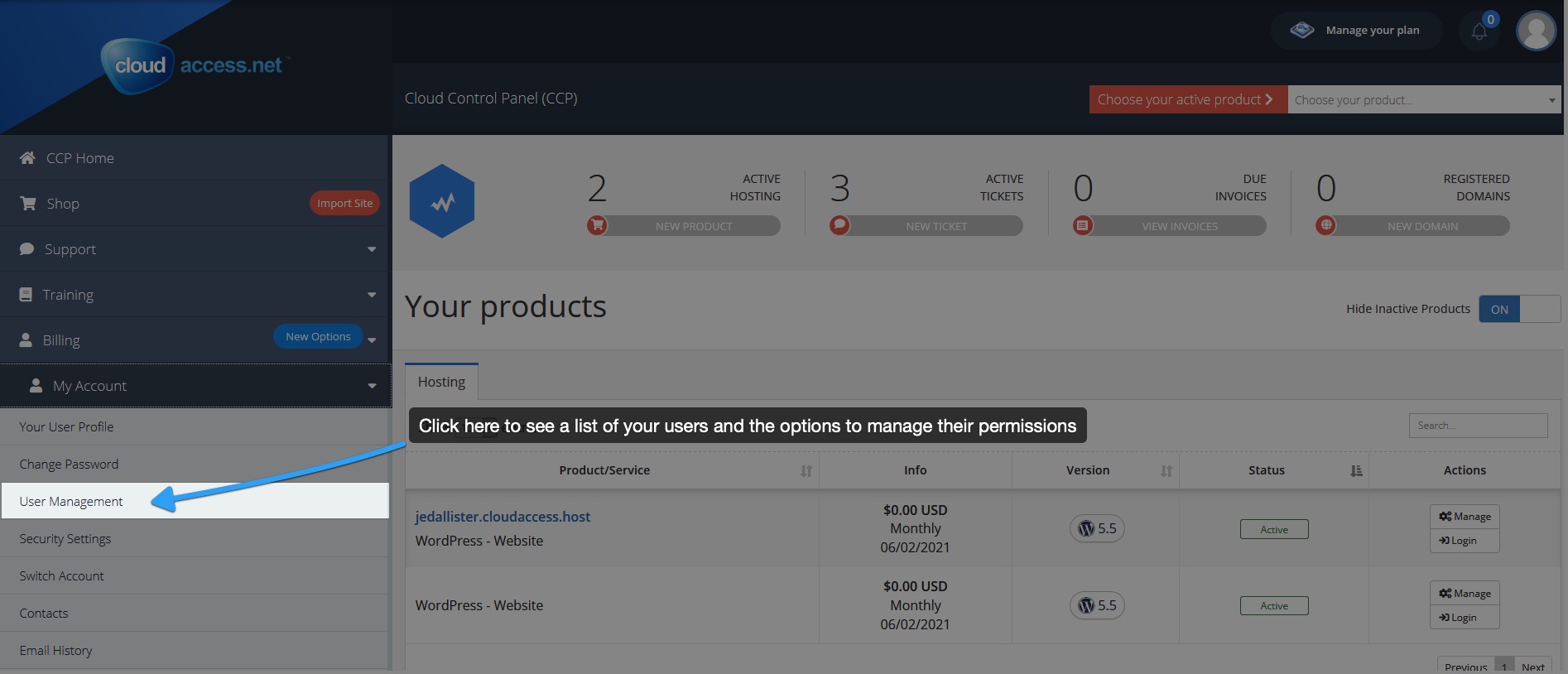The width and height of the screenshot is (1568, 674).
Task: Click page number 1 in pagination
Action: pyautogui.click(x=1504, y=666)
